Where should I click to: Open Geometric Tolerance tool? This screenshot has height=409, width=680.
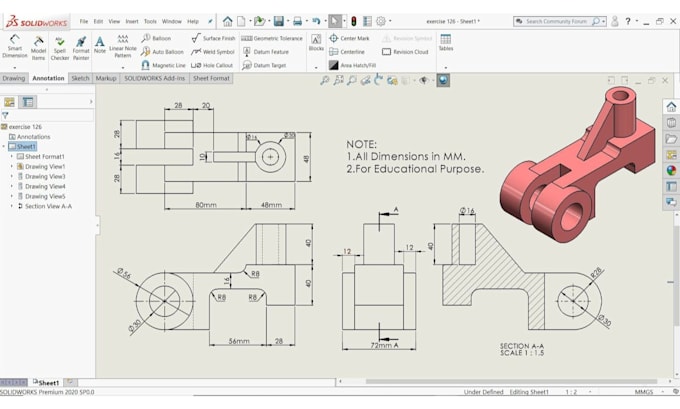[x=272, y=38]
